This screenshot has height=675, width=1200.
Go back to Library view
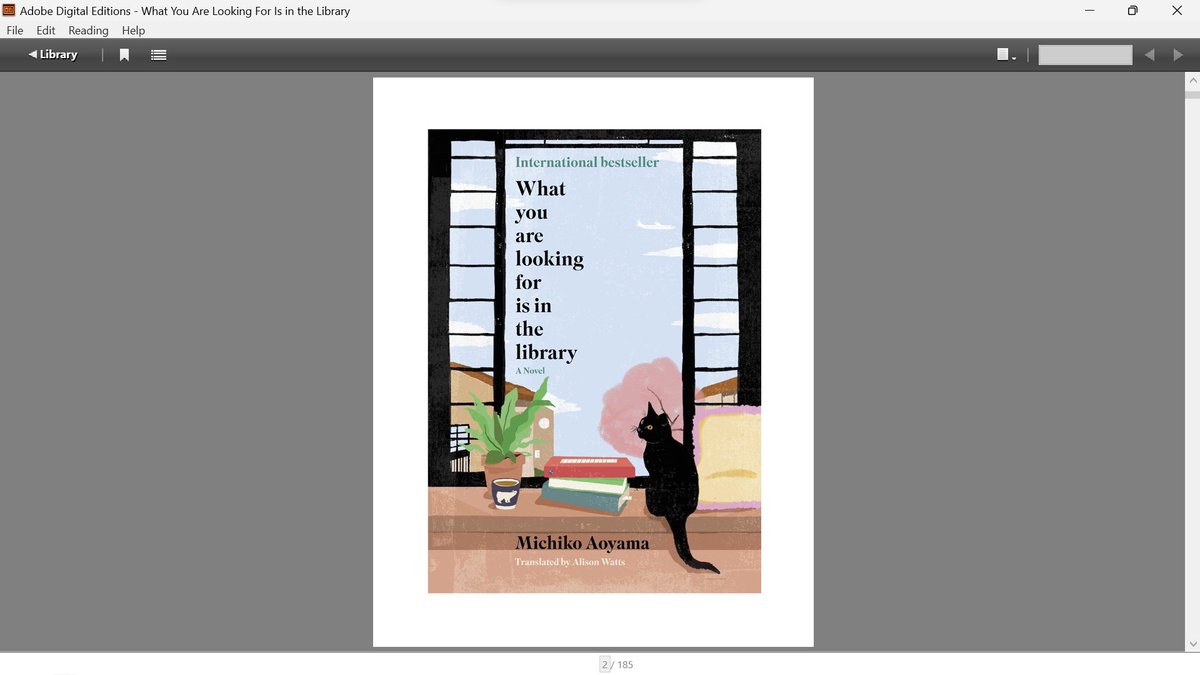[53, 55]
